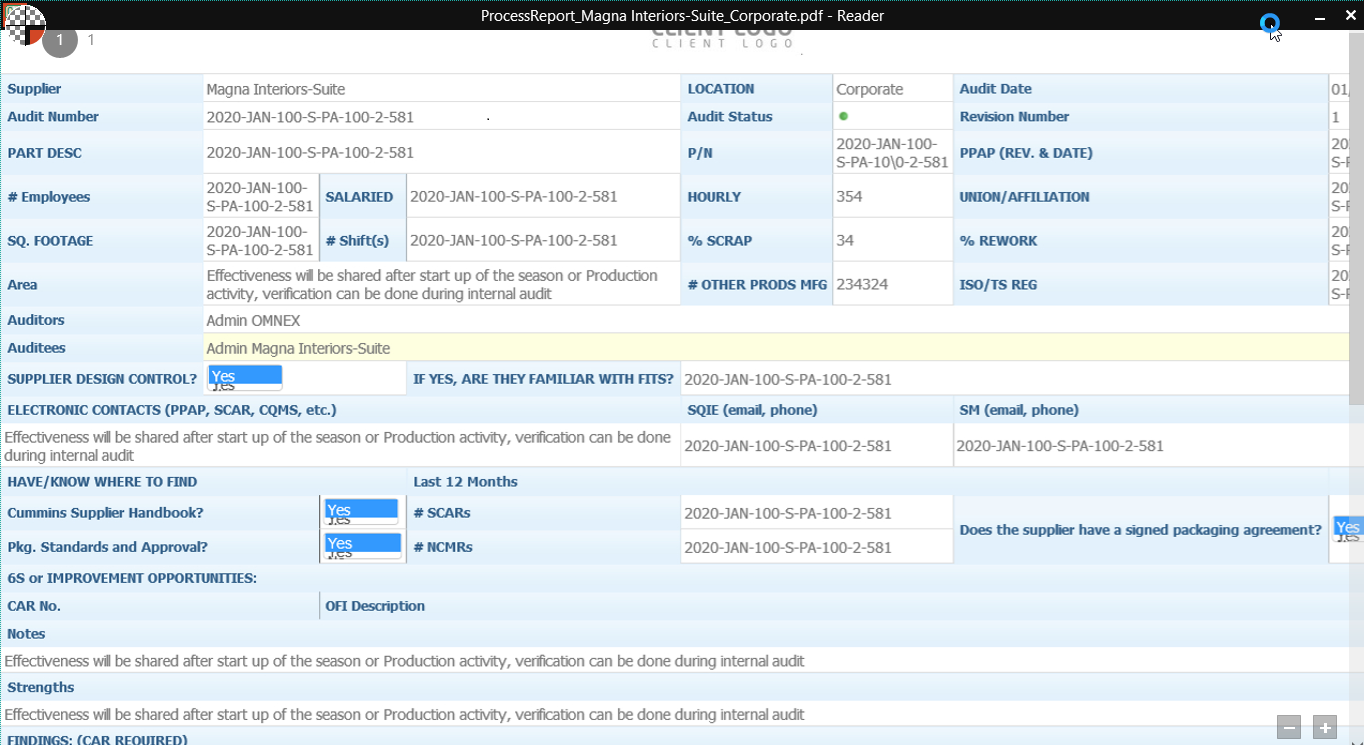Viewport: 1364px width, 745px height.
Task: Click the # Shift(s) value field
Action: 543,241
